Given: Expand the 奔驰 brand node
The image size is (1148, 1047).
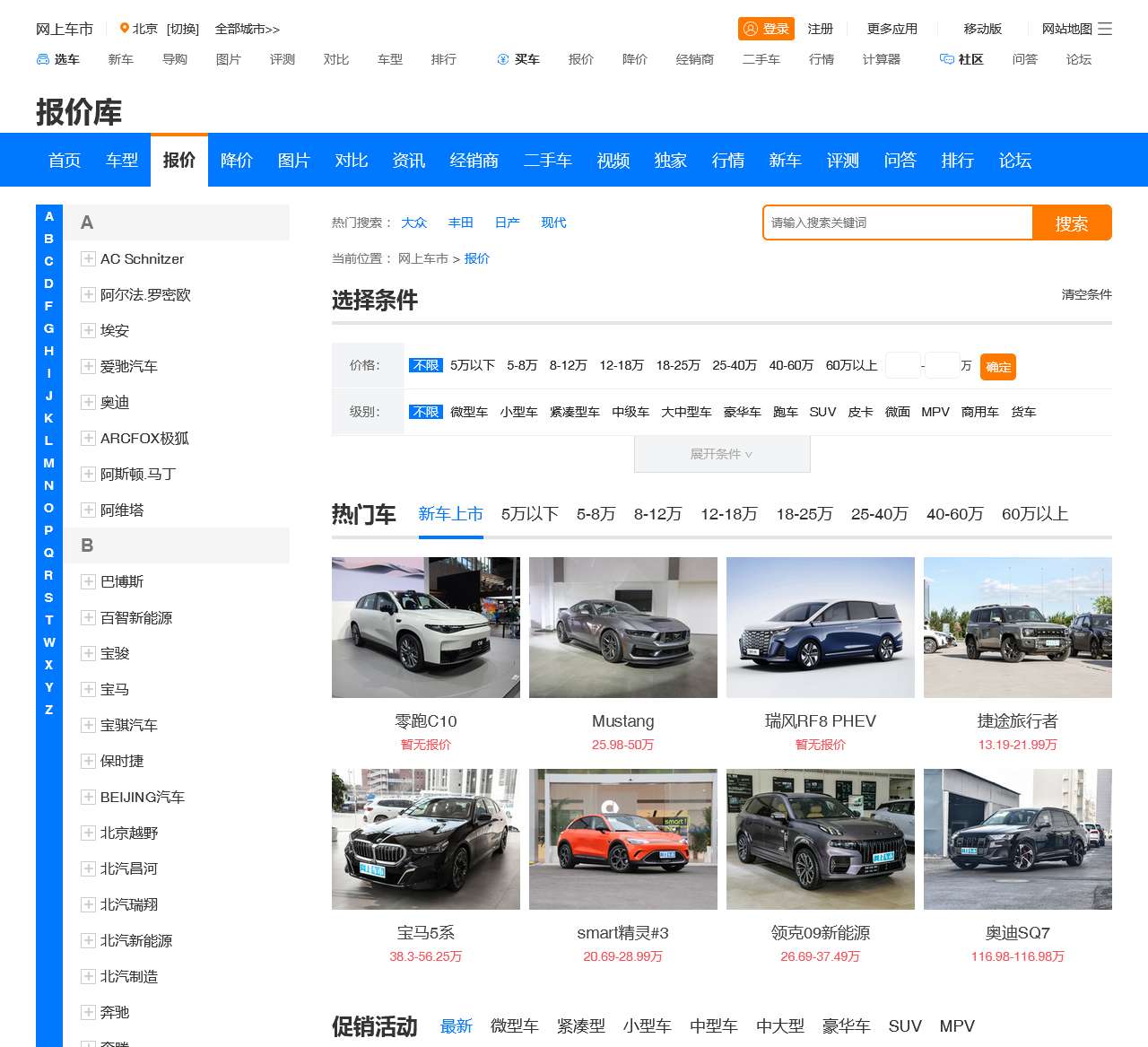Looking at the screenshot, I should (88, 1012).
